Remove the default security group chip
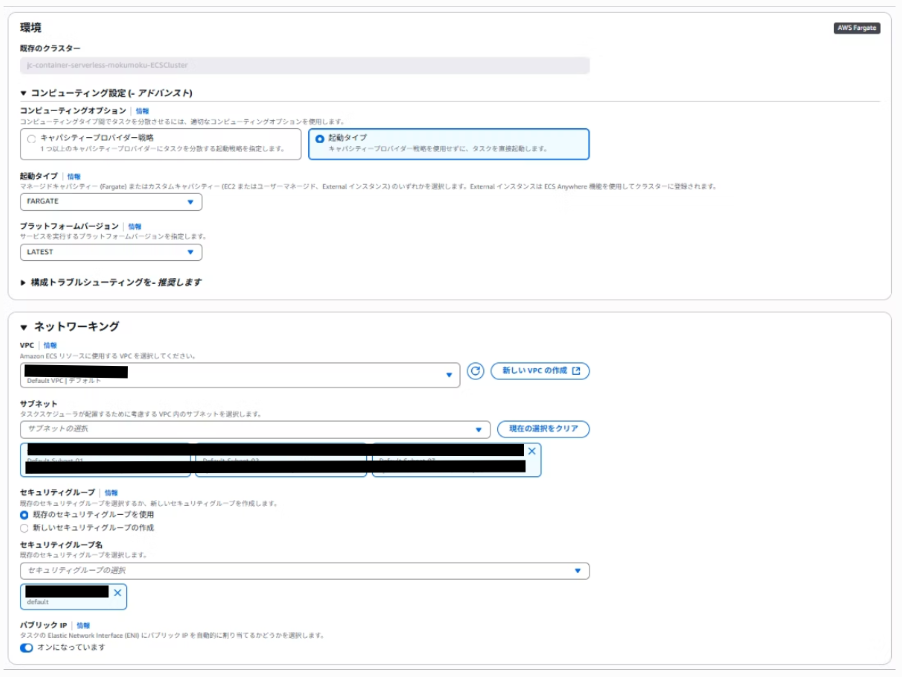This screenshot has width=902, height=677. click(x=117, y=592)
